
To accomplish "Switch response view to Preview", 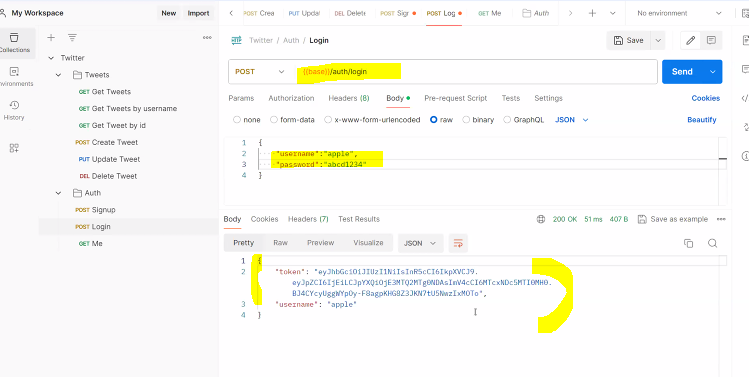I will click(x=321, y=243).
